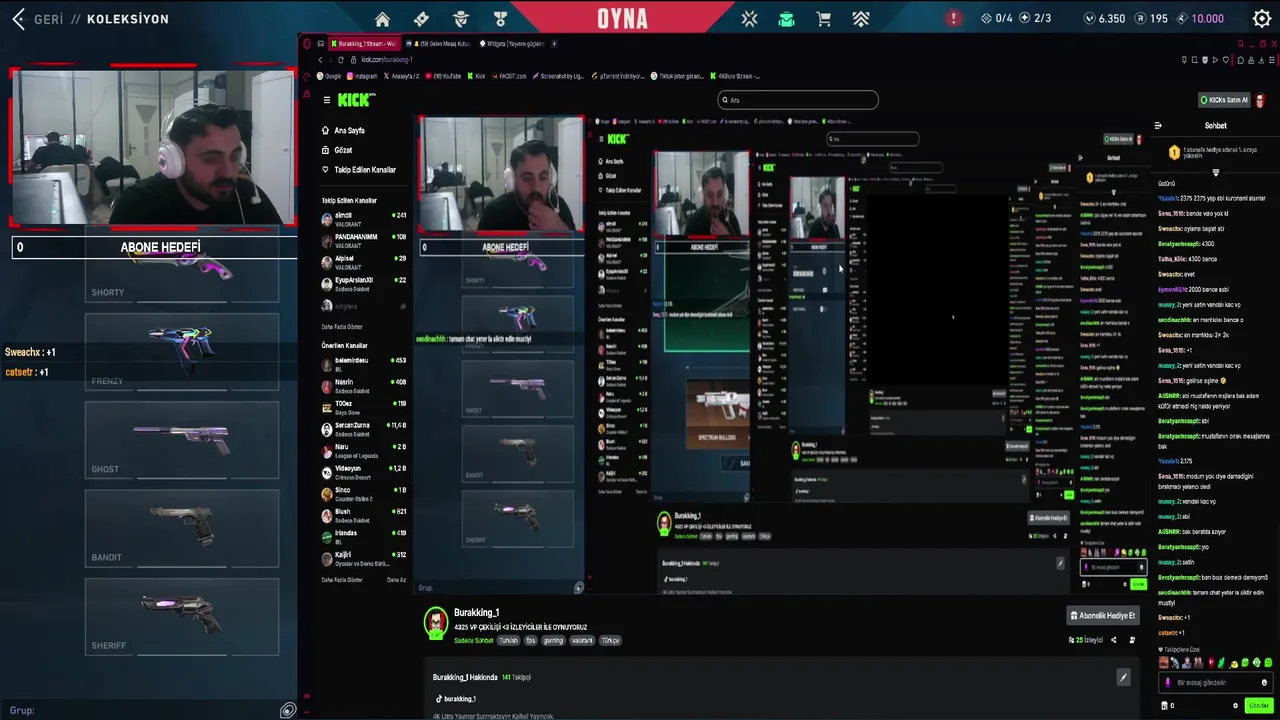
Task: Open Valorant home icon in top bar
Action: (382, 19)
